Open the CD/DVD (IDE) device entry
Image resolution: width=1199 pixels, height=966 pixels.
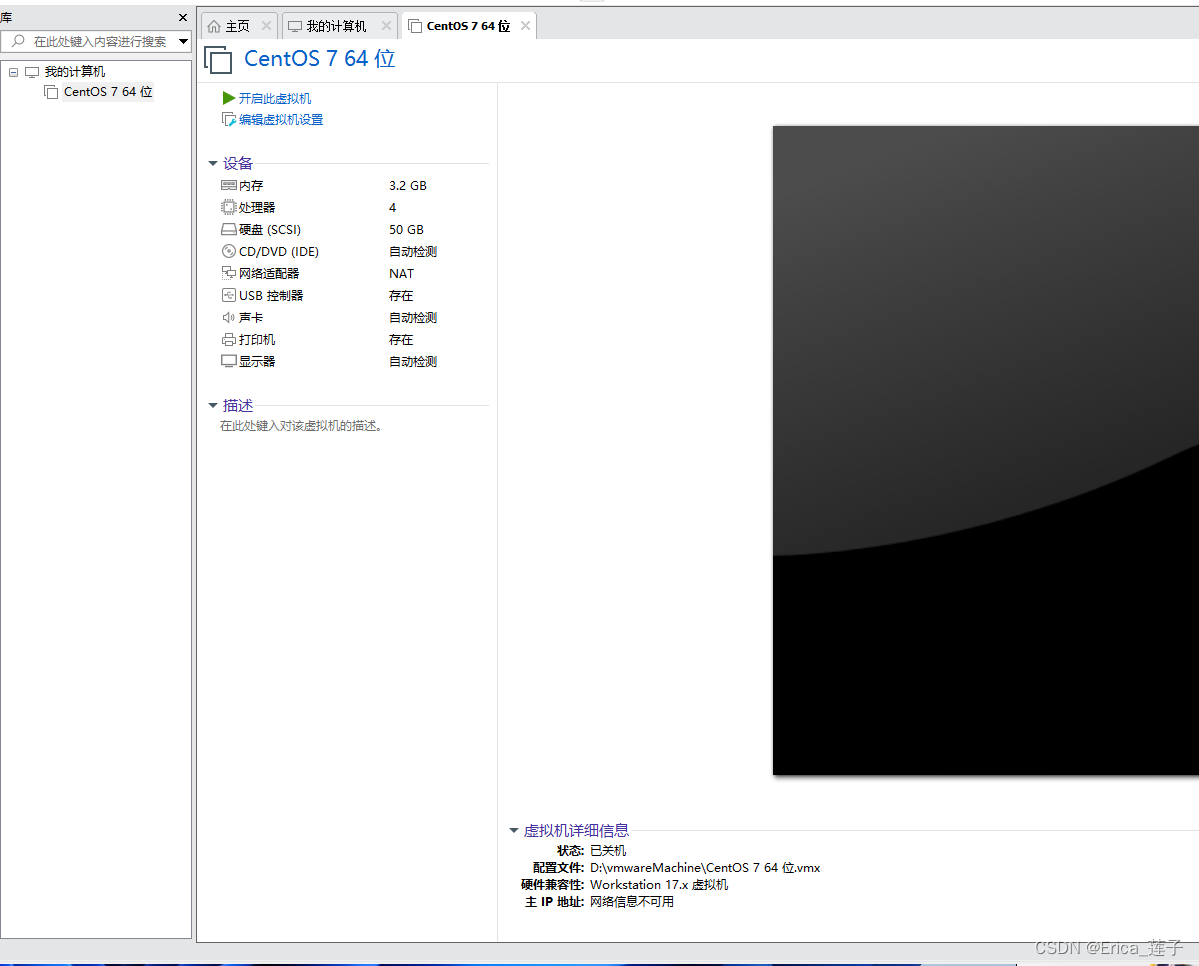pos(279,252)
